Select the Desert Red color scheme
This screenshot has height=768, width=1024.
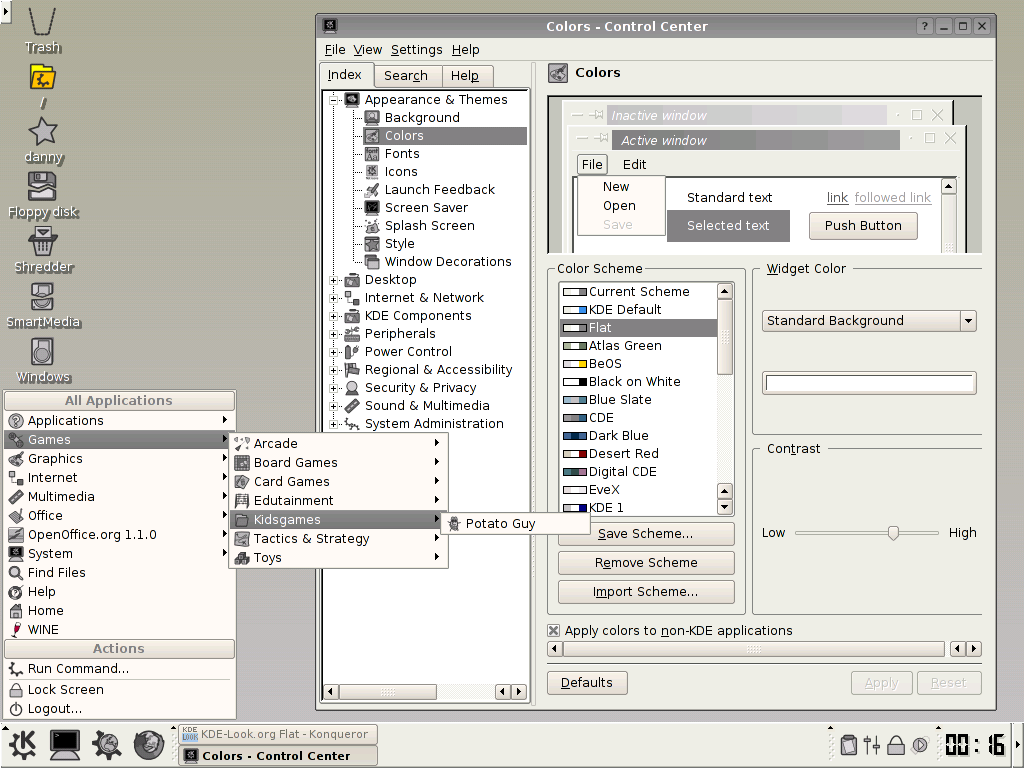coord(638,454)
